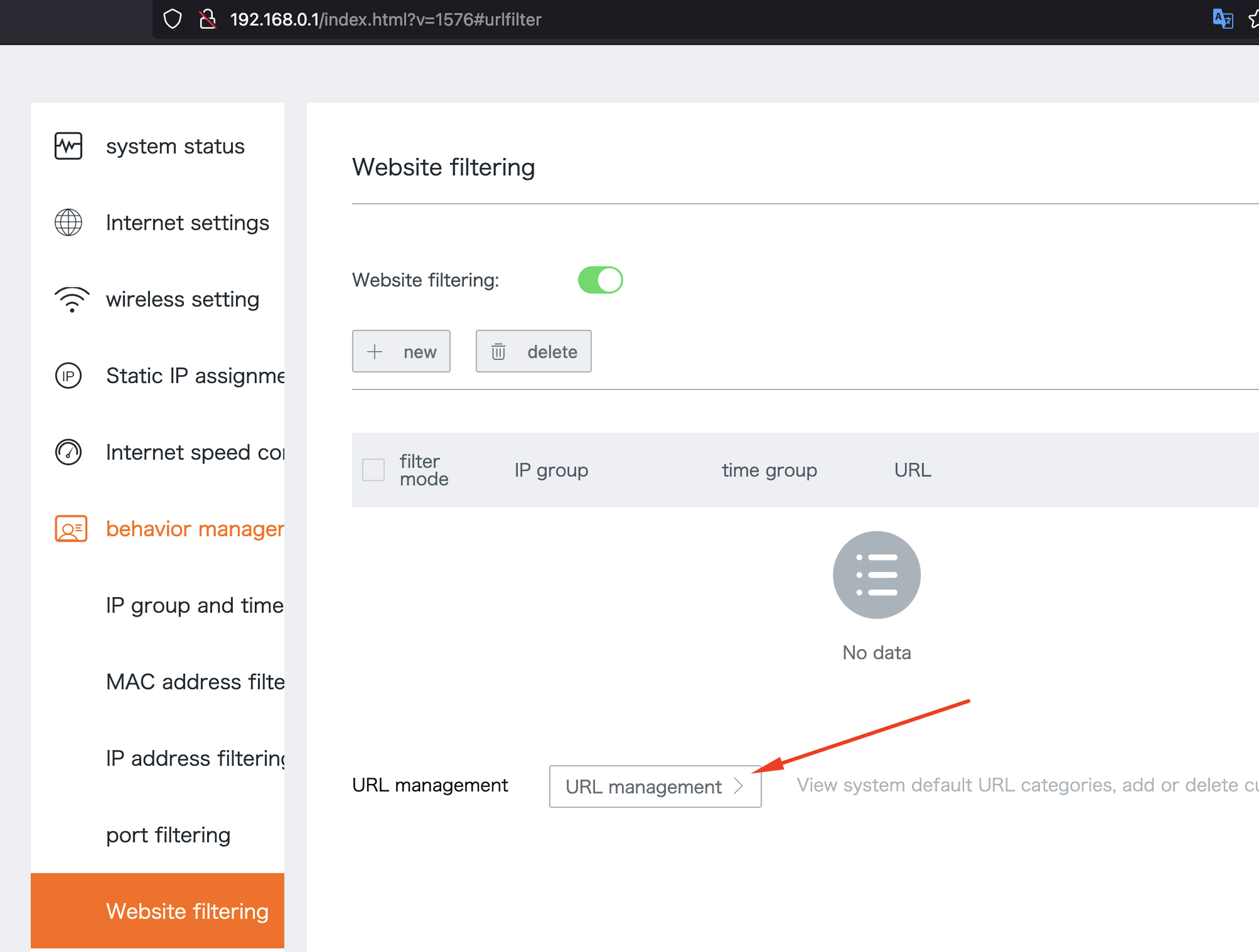Open the IP group and time submenu
Viewport: 1259px width, 952px height.
pos(194,605)
